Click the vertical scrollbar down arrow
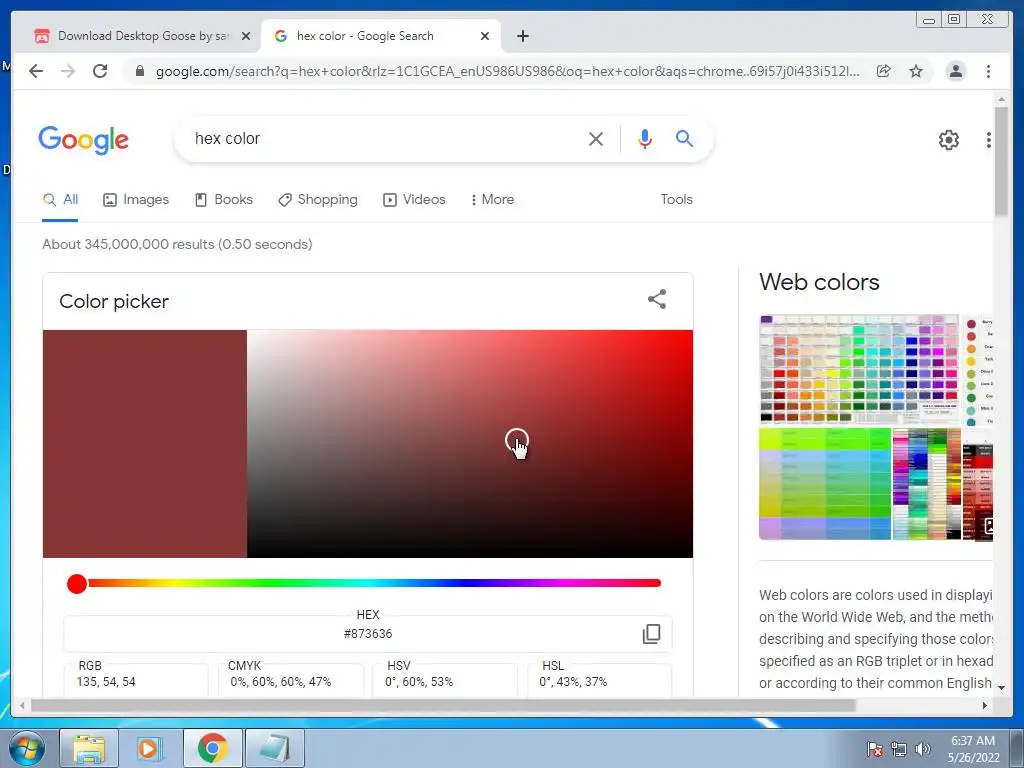Viewport: 1024px width, 768px height. (x=1001, y=688)
